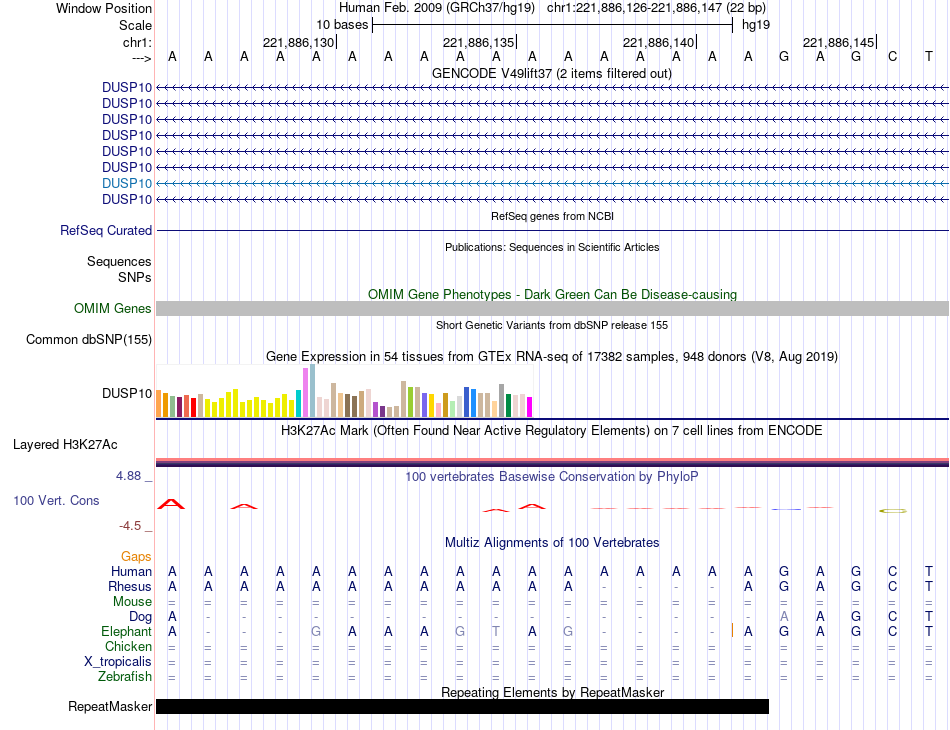This screenshot has height=730, width=950.
Task: Click the orange insertion marker in the Elephant row
Action: click(x=732, y=630)
